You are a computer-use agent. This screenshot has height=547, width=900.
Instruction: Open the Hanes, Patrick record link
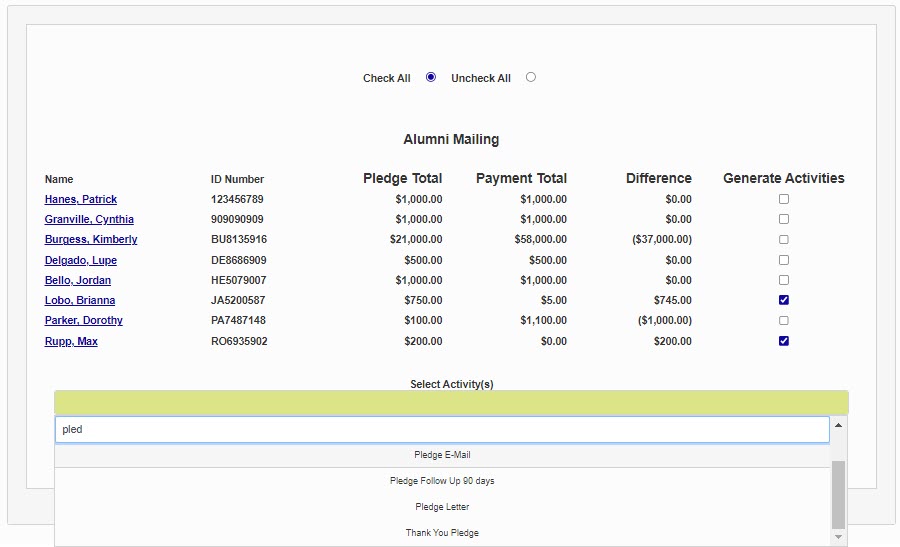(x=81, y=200)
